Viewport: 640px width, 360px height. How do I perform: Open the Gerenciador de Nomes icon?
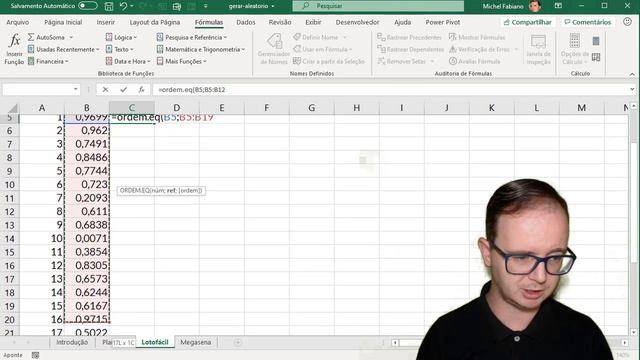tap(274, 42)
